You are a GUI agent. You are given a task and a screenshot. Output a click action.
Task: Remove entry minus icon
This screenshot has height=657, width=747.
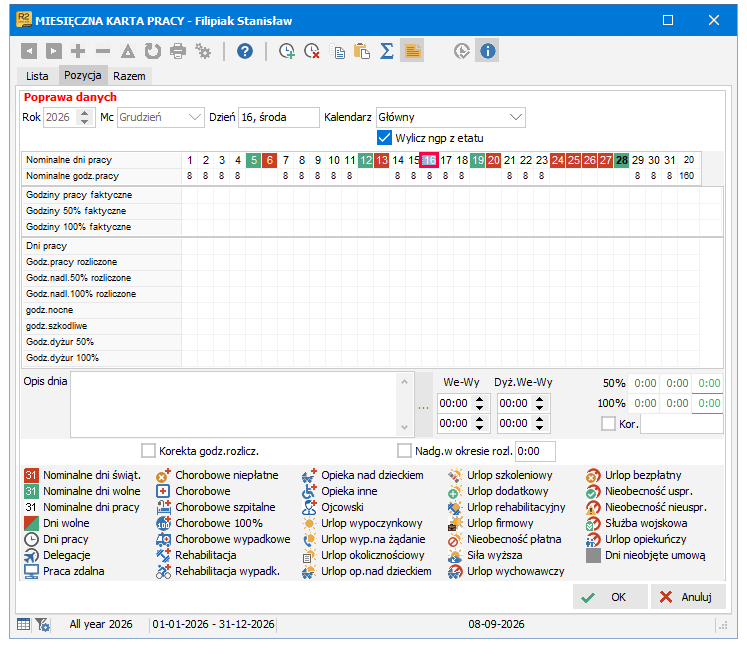(x=103, y=51)
